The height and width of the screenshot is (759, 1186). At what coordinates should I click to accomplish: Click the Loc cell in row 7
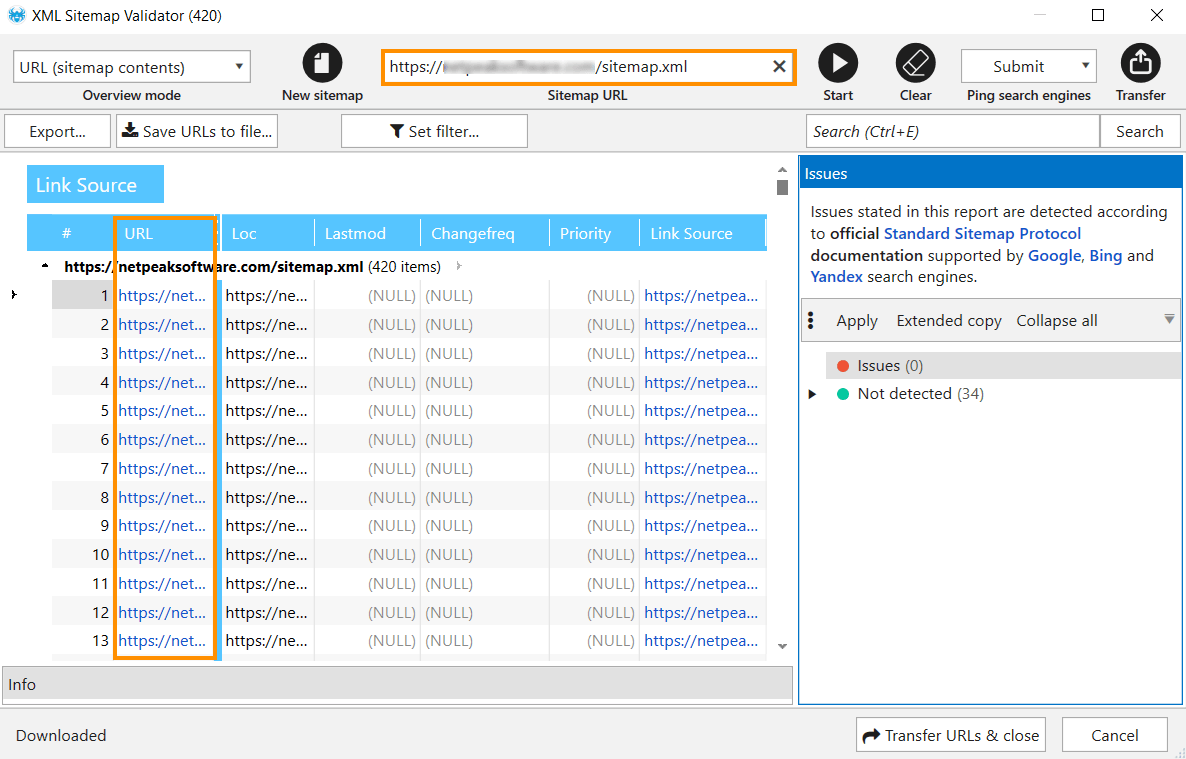[x=266, y=469]
